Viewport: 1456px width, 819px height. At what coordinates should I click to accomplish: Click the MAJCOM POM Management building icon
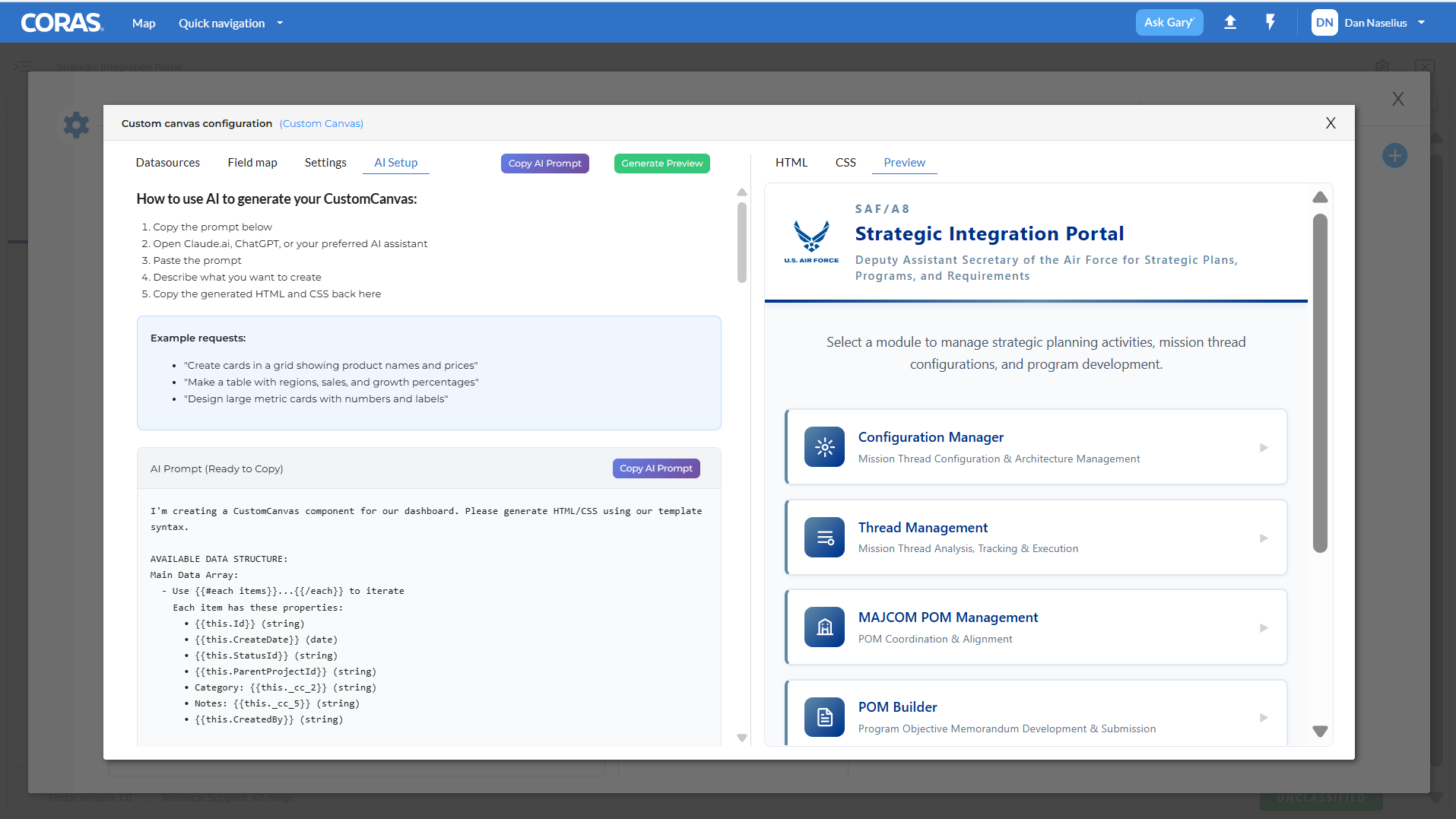point(824,627)
